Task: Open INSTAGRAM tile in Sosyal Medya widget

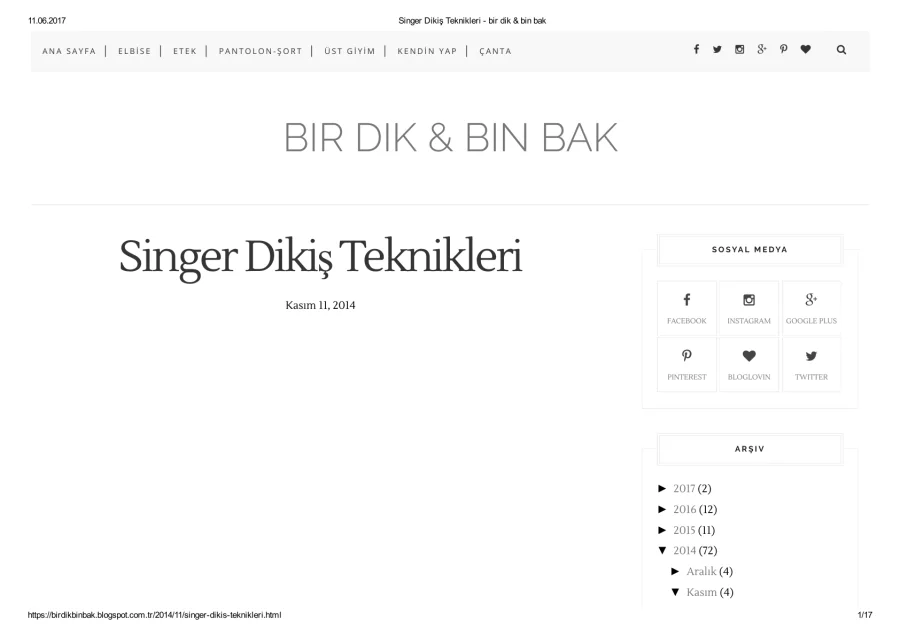Action: (749, 308)
